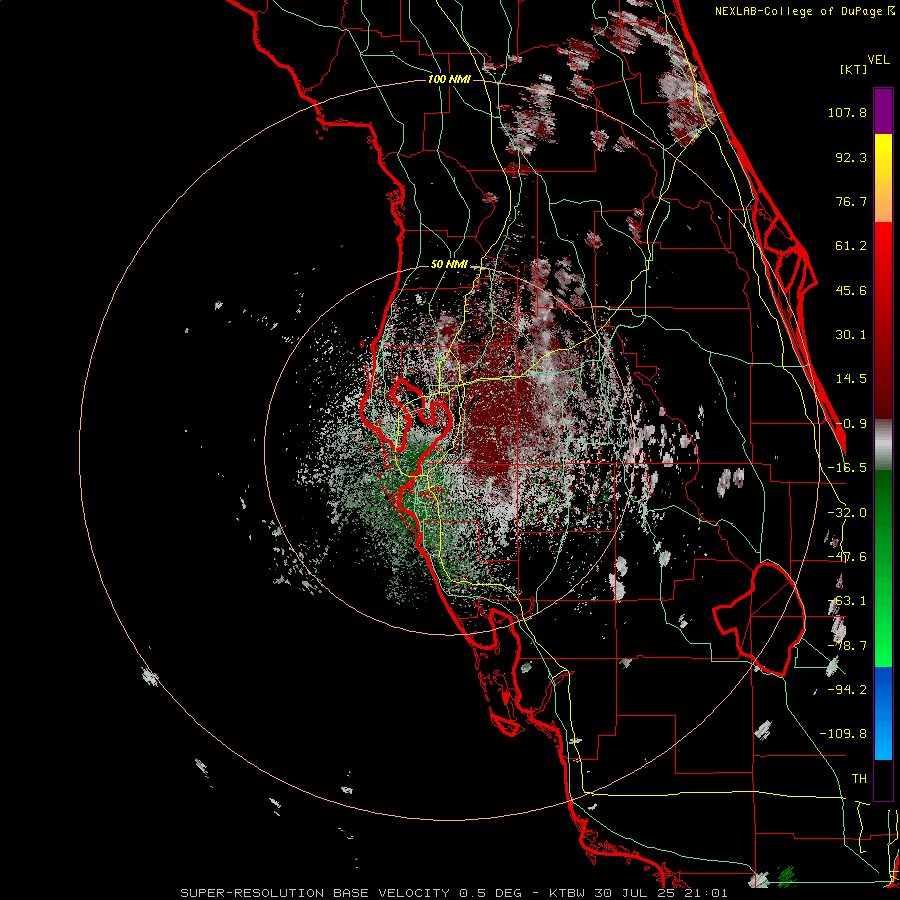The width and height of the screenshot is (900, 900).
Task: Select the -63.1 velocity scale value
Action: coord(847,601)
